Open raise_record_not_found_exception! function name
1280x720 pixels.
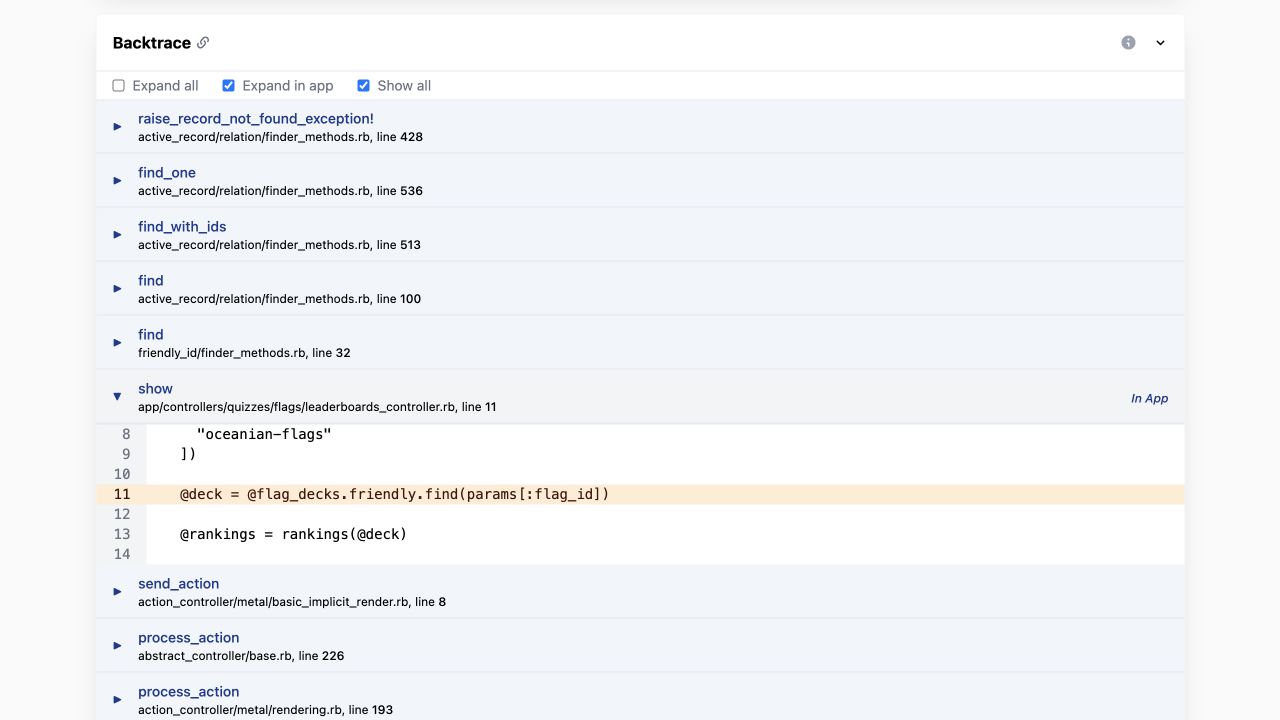[256, 119]
